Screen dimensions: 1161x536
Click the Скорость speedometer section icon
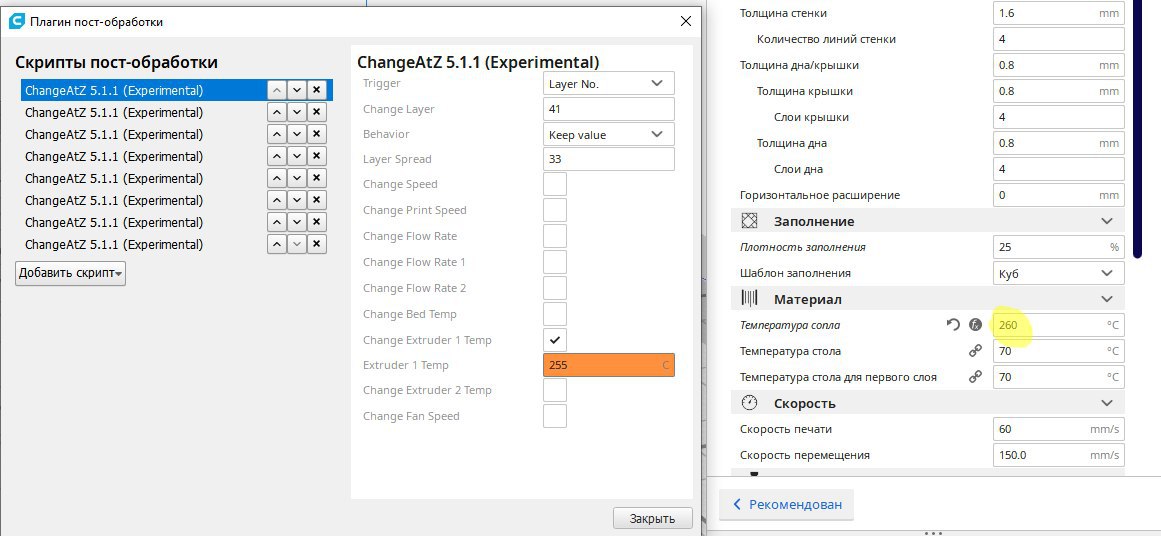[750, 403]
